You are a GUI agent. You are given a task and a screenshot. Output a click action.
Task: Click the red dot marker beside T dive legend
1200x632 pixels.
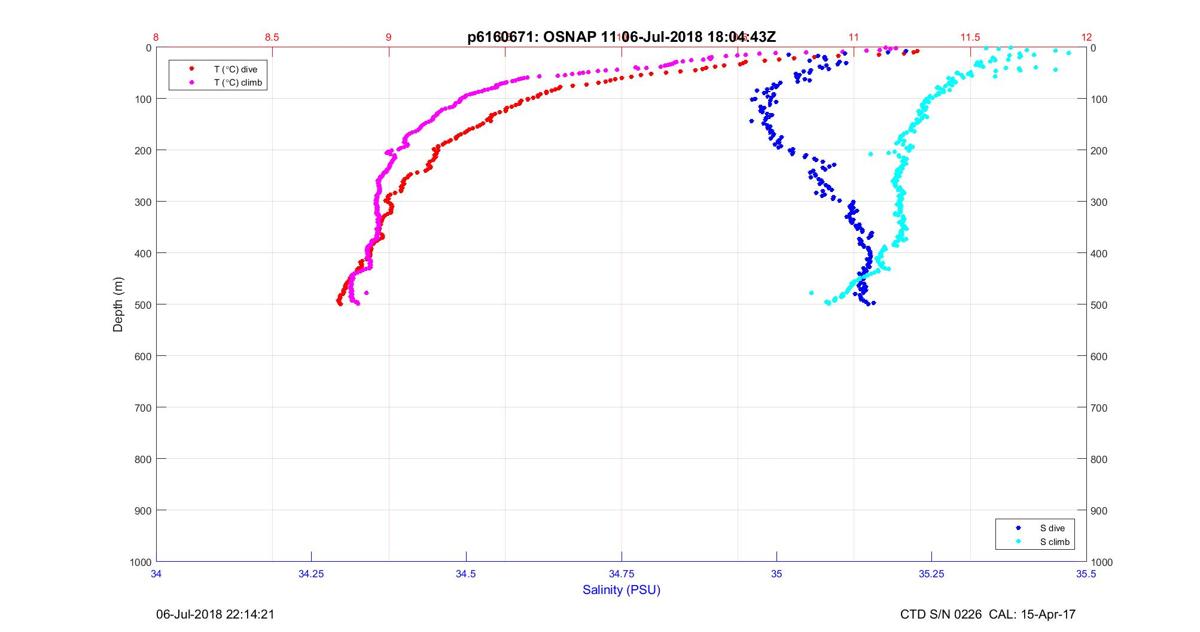192,68
